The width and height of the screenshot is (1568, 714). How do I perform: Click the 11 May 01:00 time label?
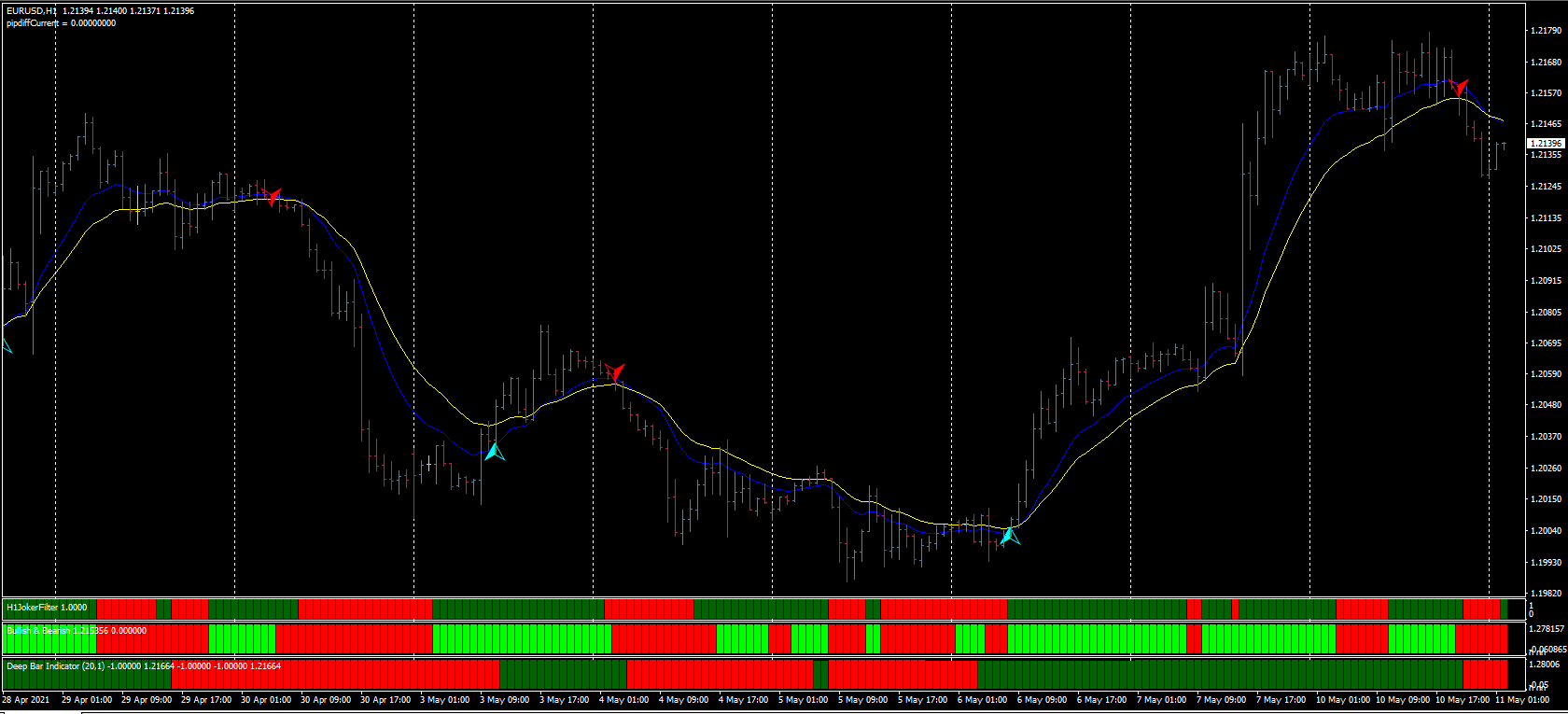tap(1522, 700)
